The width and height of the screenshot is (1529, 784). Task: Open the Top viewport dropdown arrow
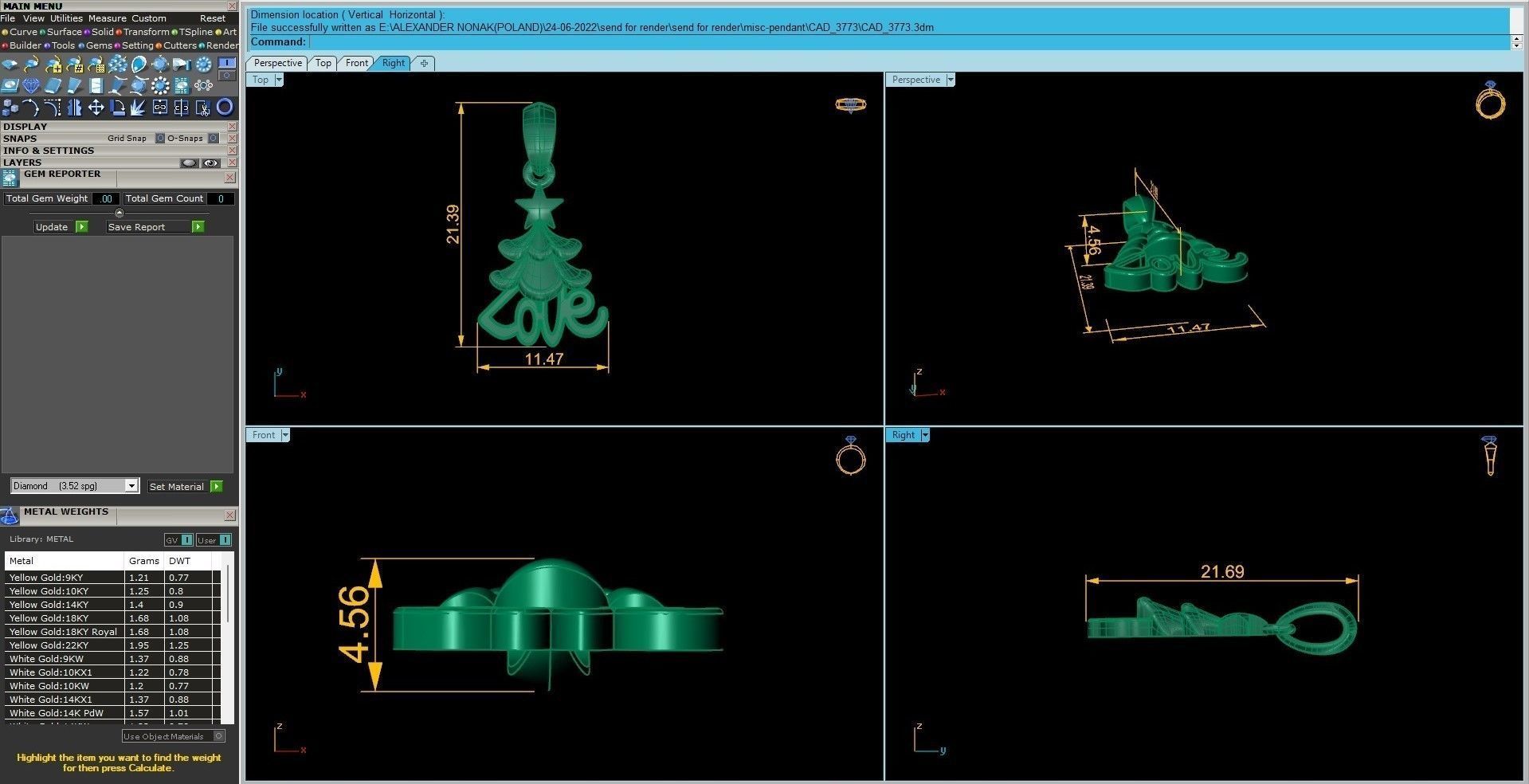tap(279, 80)
